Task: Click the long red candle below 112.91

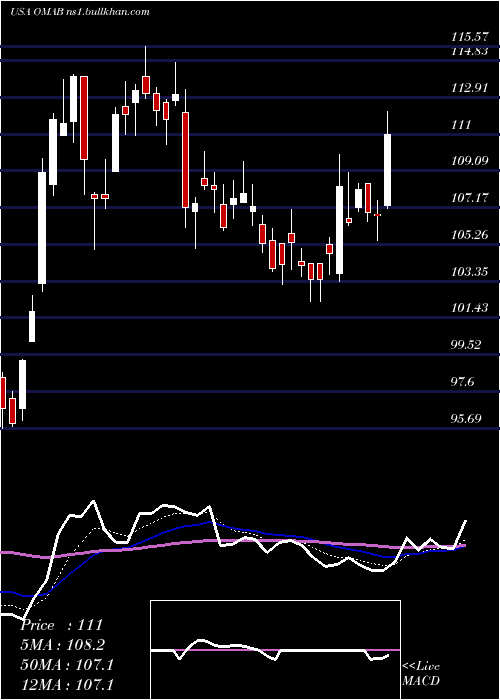Action: 185,160
